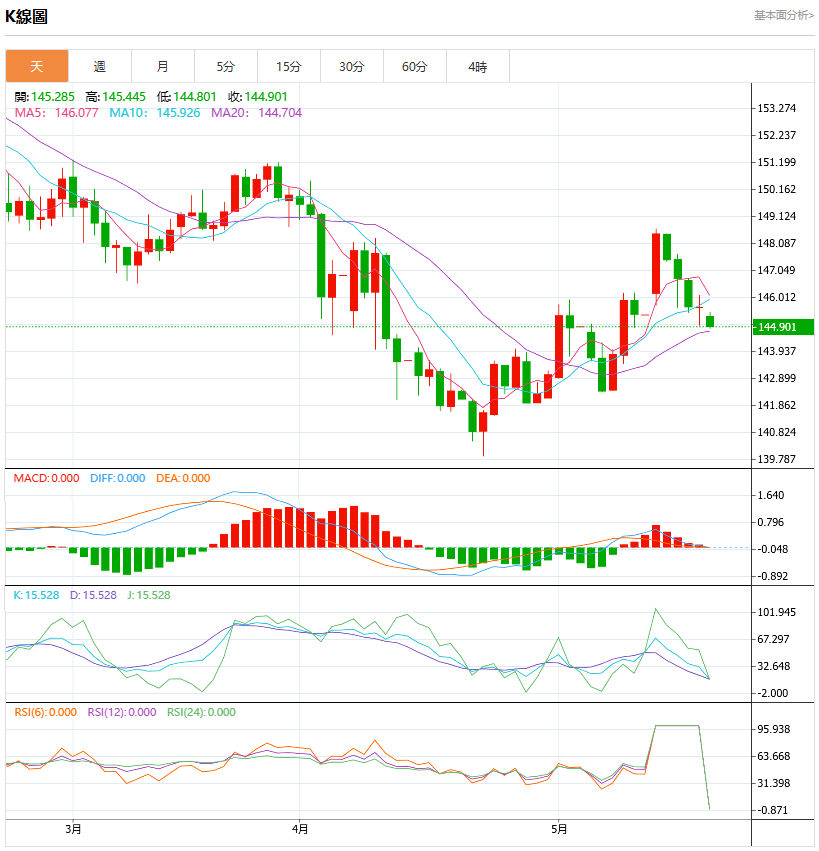Click the 1.640 MACD axis label
This screenshot has width=819, height=851.
(x=771, y=495)
